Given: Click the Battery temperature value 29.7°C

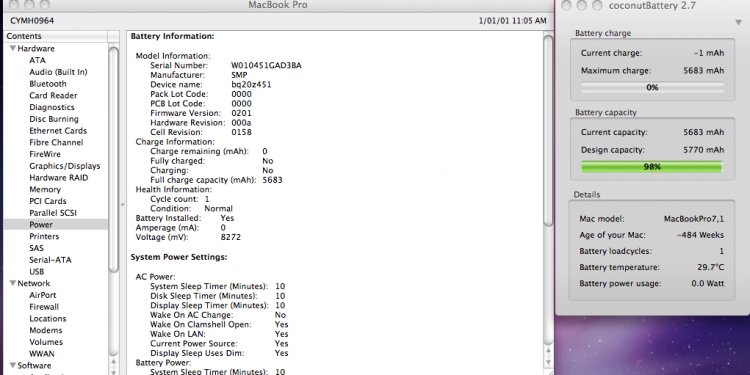Looking at the screenshot, I should pyautogui.click(x=710, y=267).
